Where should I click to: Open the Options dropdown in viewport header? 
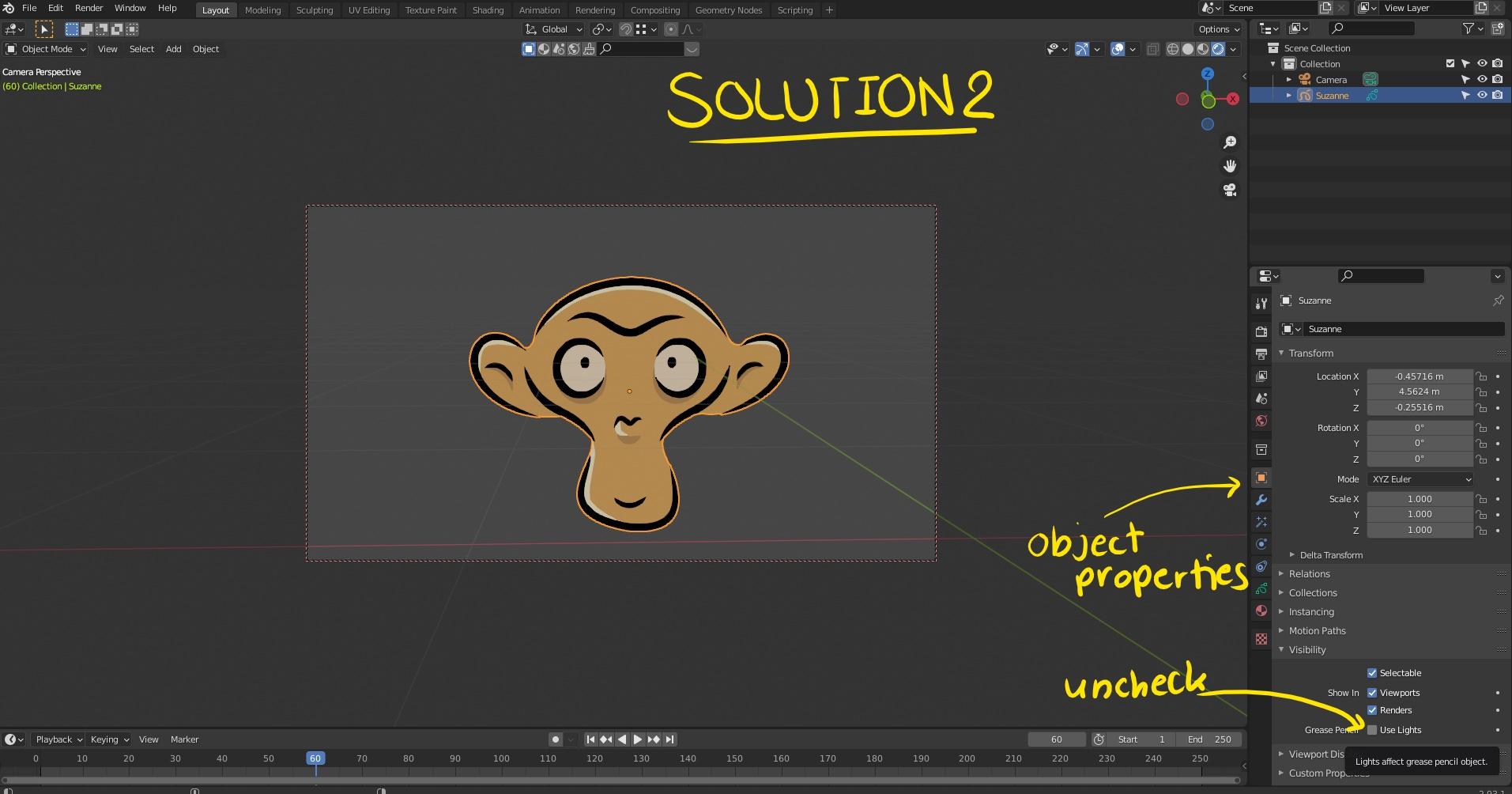pos(1218,29)
